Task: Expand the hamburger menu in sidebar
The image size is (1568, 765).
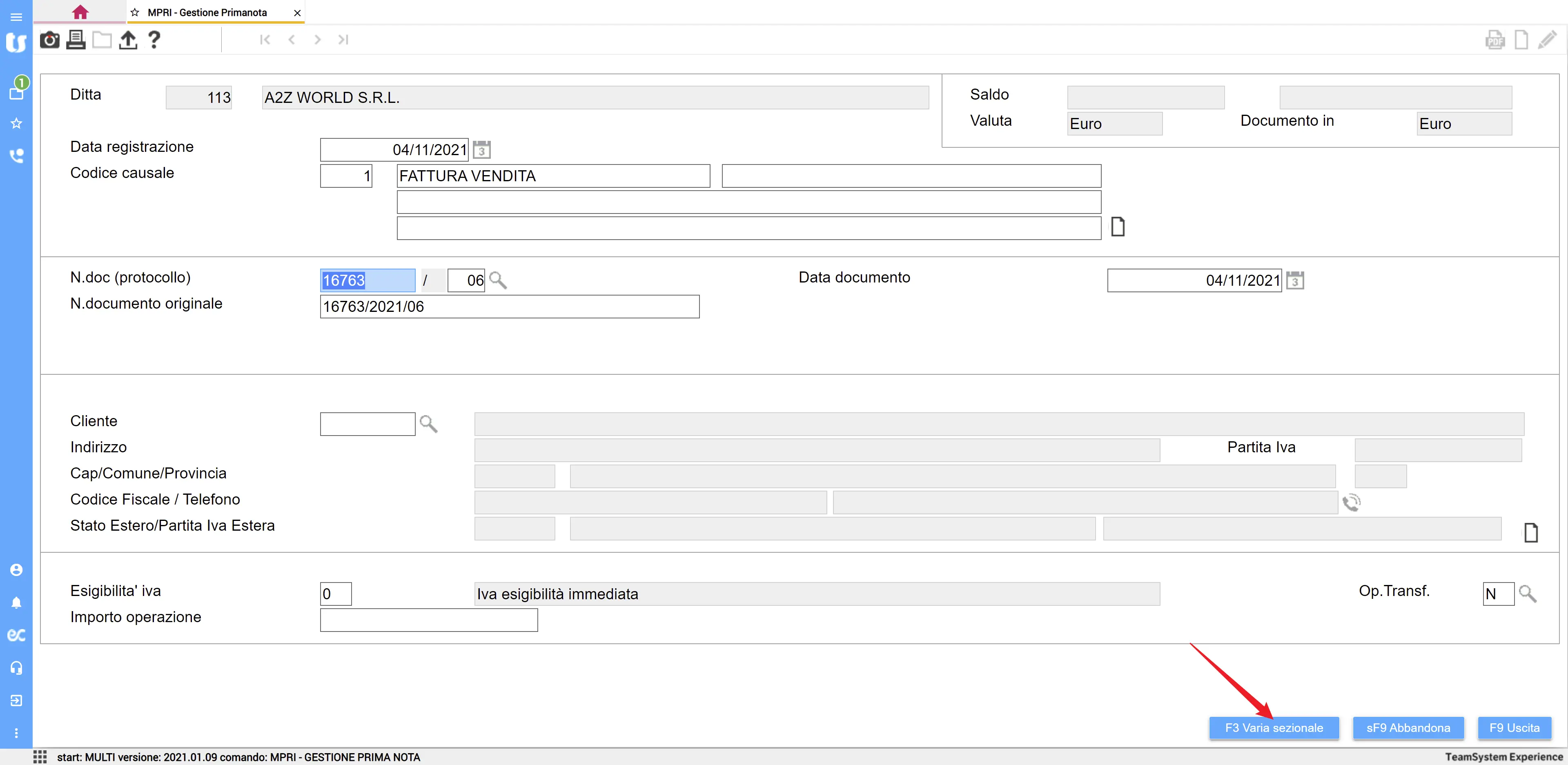Action: [x=16, y=17]
